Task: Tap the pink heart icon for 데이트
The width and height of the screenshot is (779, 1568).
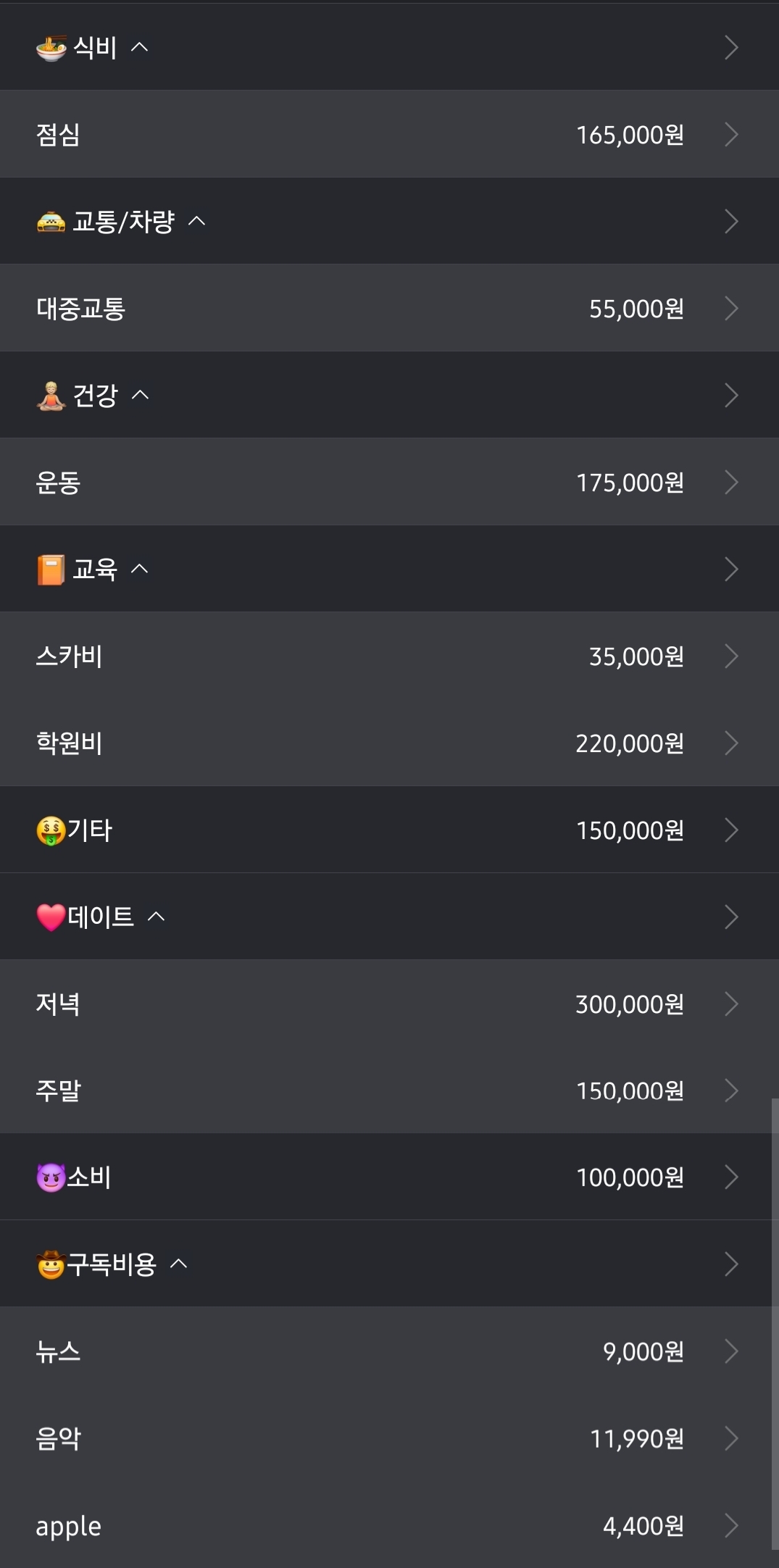Action: click(x=51, y=917)
